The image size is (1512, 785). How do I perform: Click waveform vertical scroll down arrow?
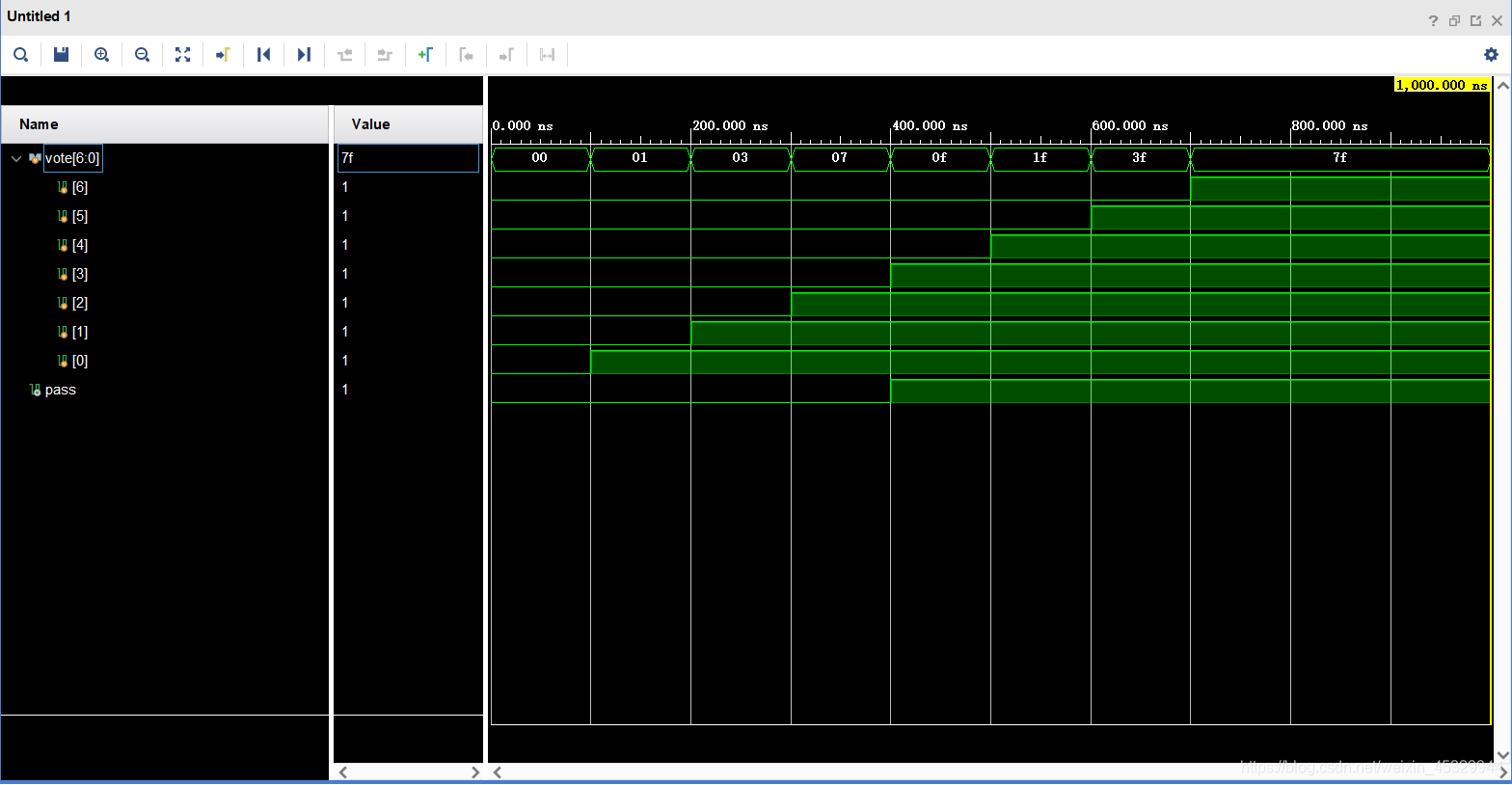(x=1502, y=755)
